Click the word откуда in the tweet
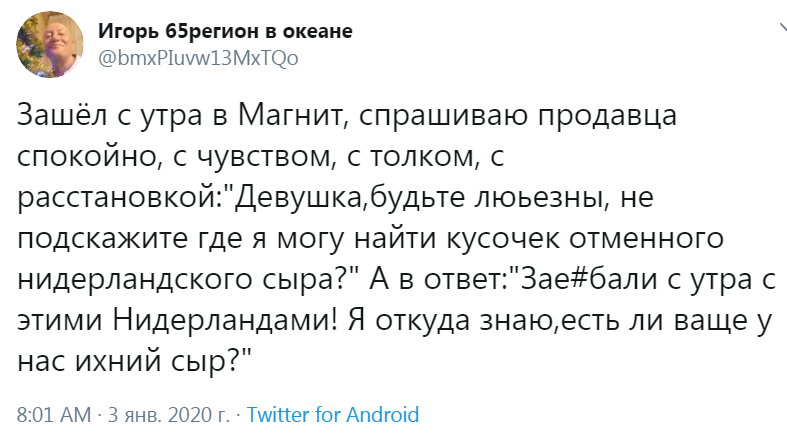Viewport: 787px width, 447px height. point(422,321)
